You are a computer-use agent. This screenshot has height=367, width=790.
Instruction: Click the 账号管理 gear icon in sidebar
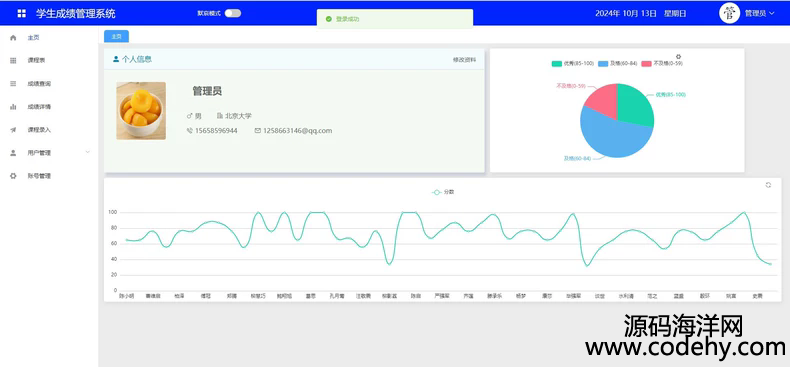[13, 176]
